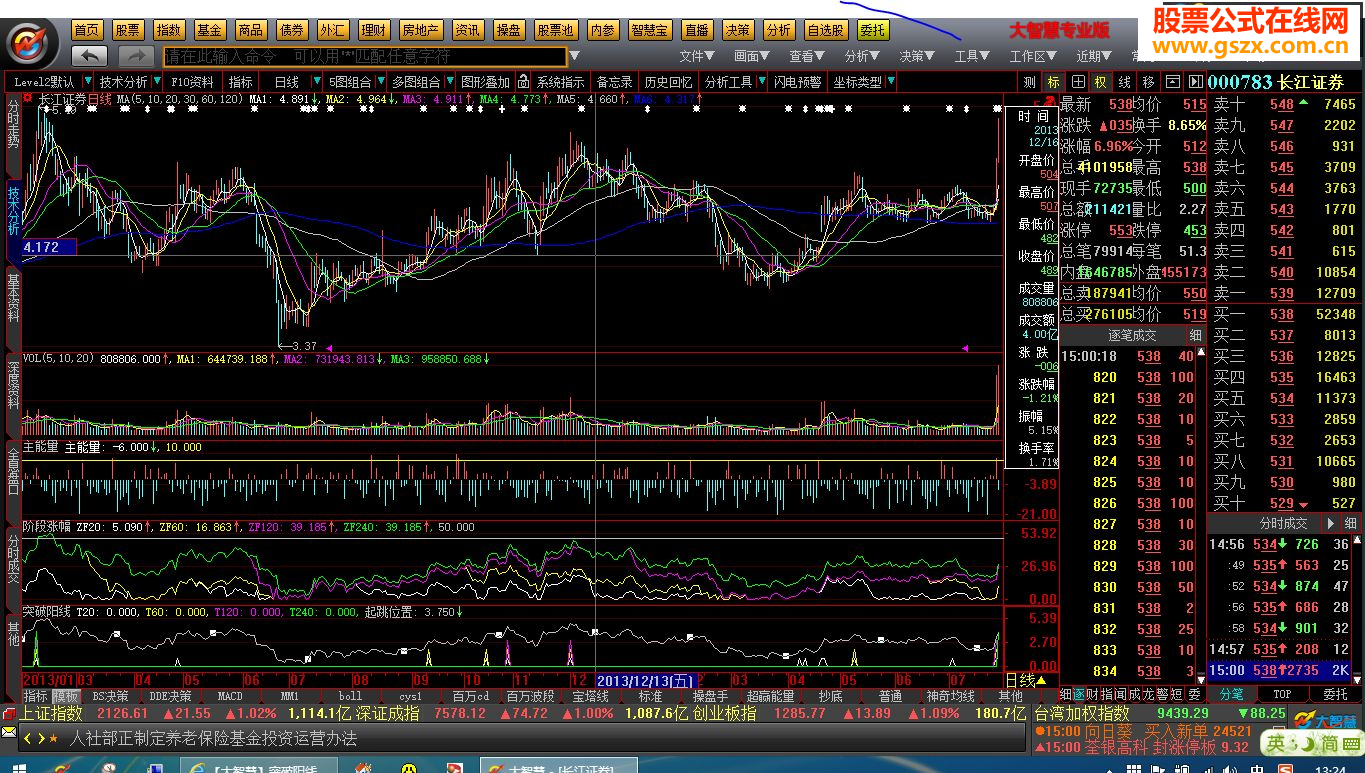Switch to the MACD indicator tab

pos(230,696)
